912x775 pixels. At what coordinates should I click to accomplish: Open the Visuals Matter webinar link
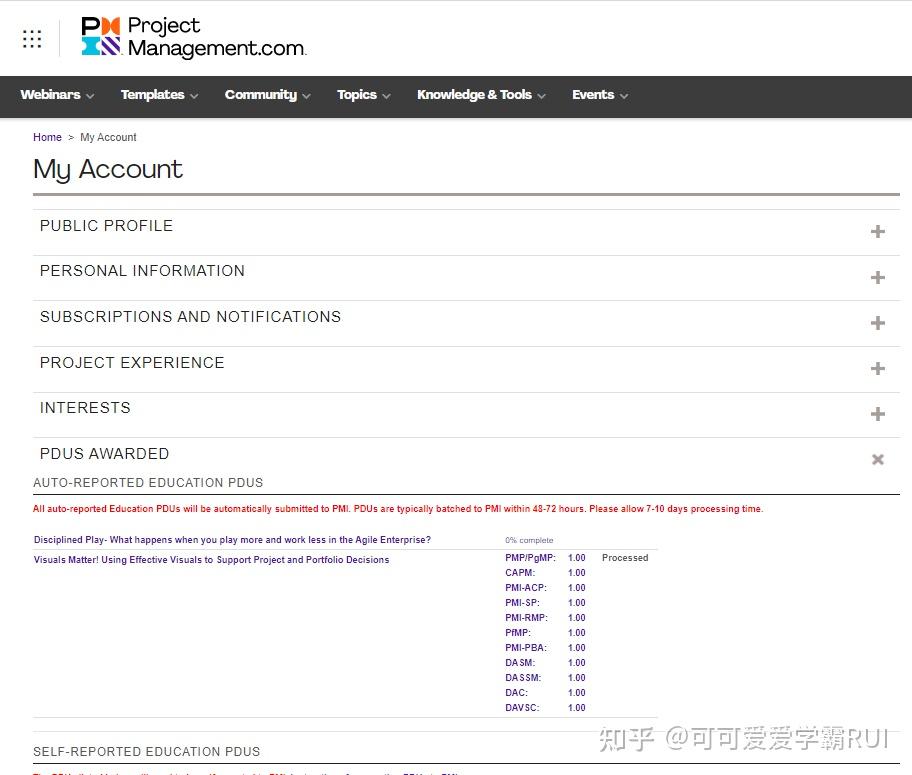211,560
